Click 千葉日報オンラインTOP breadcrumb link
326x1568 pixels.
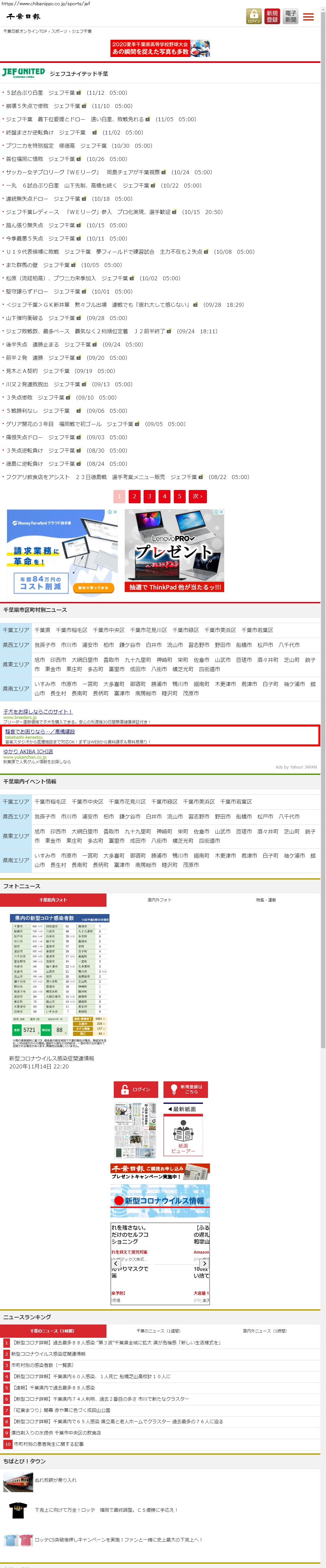[25, 31]
